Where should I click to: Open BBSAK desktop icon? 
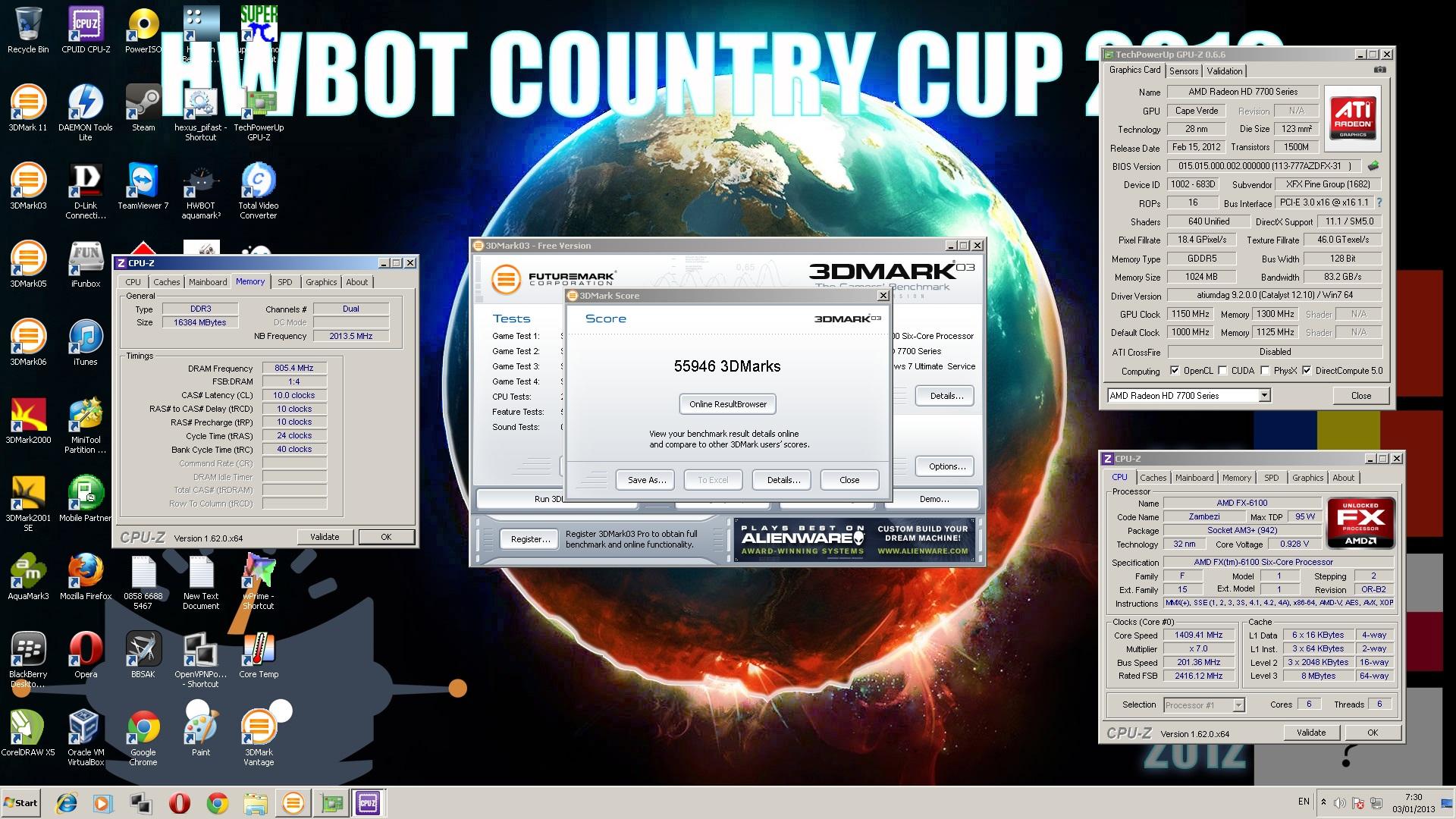(x=143, y=654)
